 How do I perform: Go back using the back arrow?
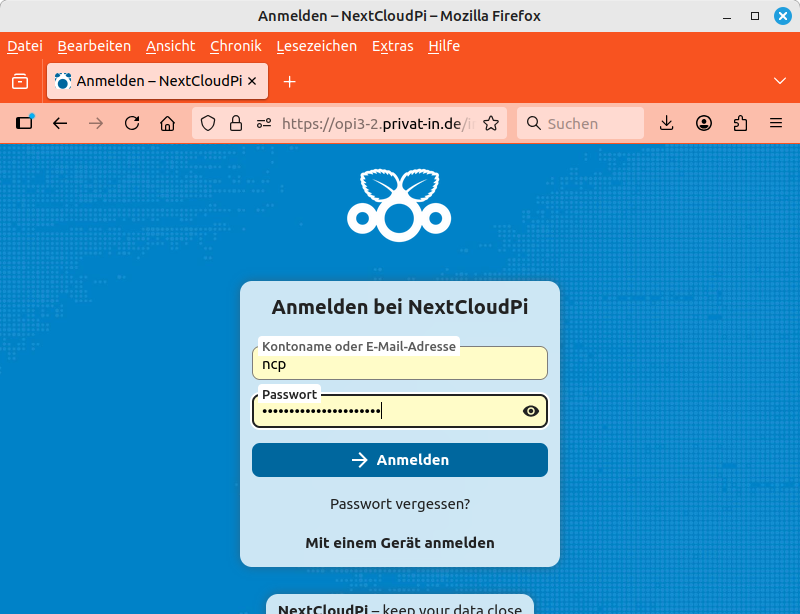coord(60,123)
